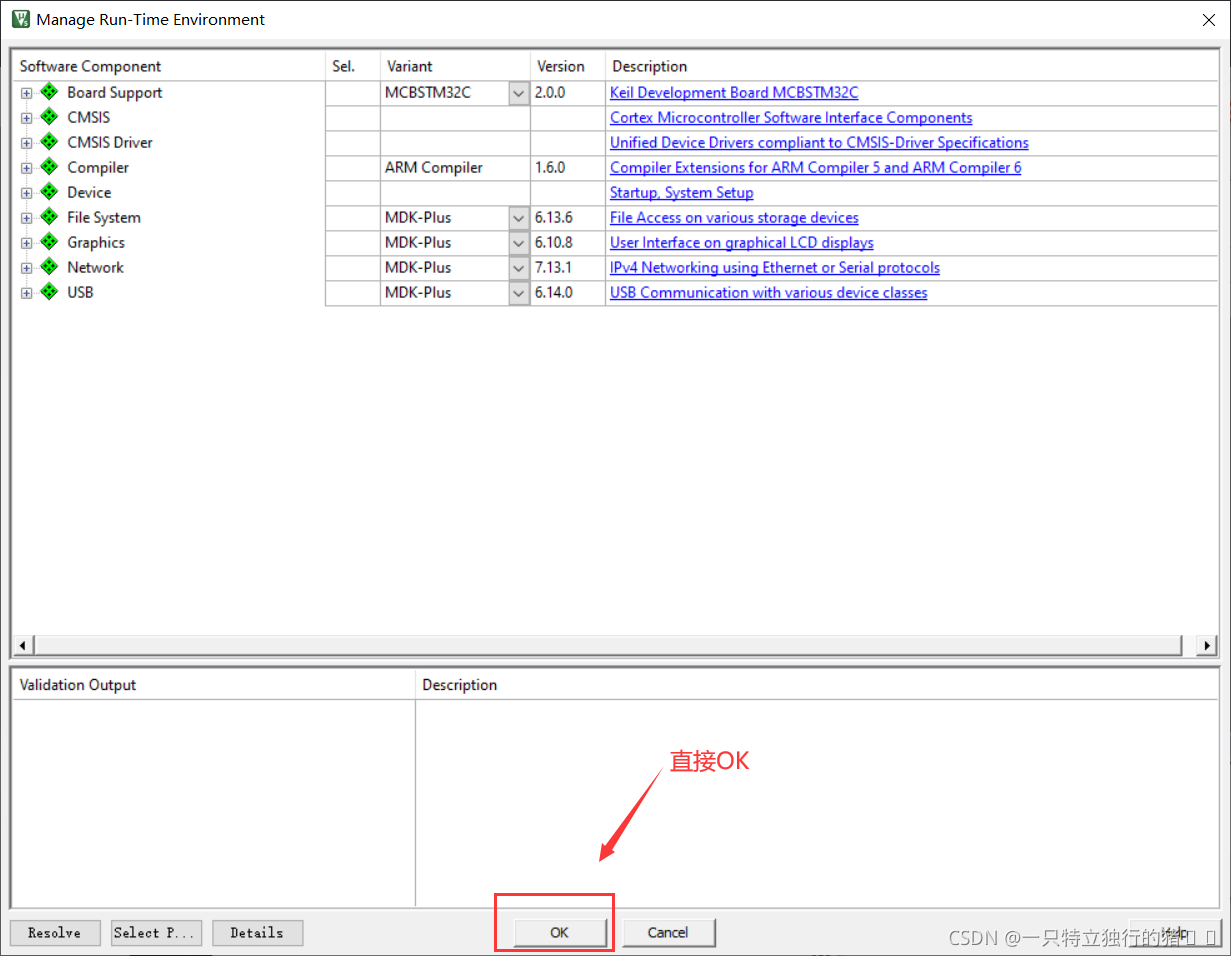Select the Board Support row label

[115, 92]
